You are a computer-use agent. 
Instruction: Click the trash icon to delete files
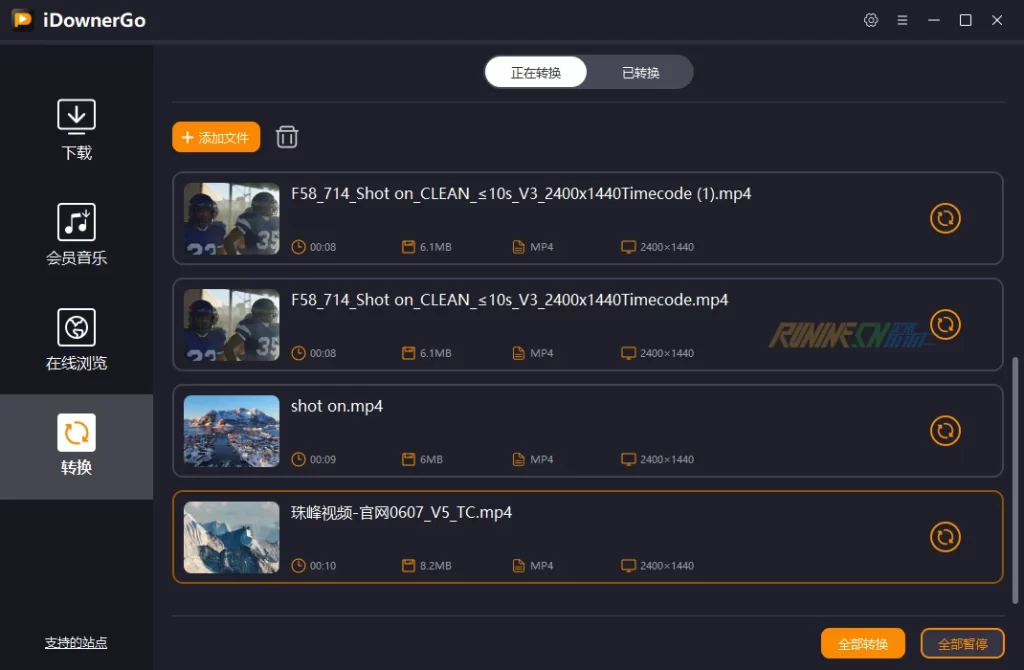point(287,137)
